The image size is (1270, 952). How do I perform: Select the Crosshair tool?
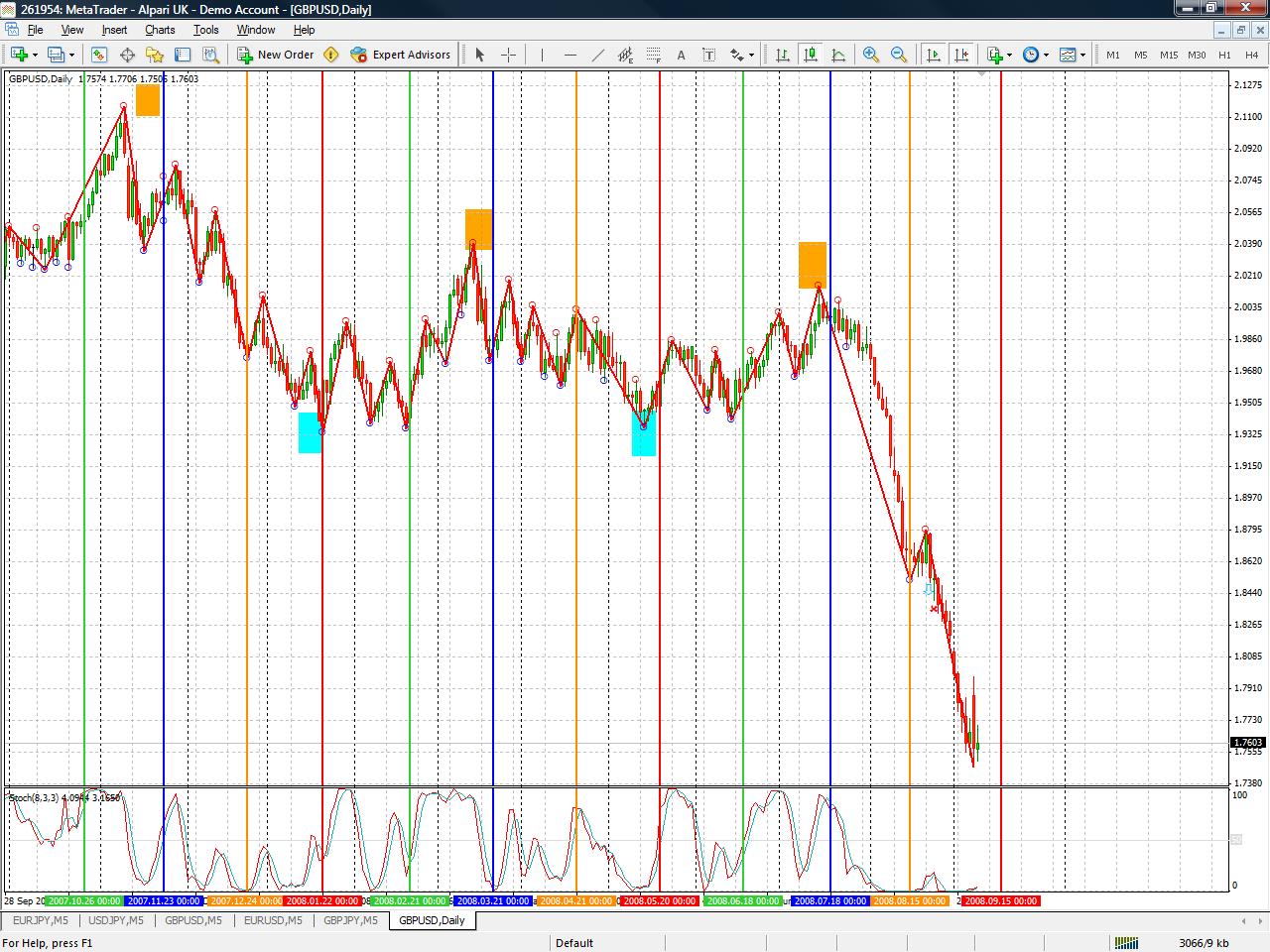(508, 55)
